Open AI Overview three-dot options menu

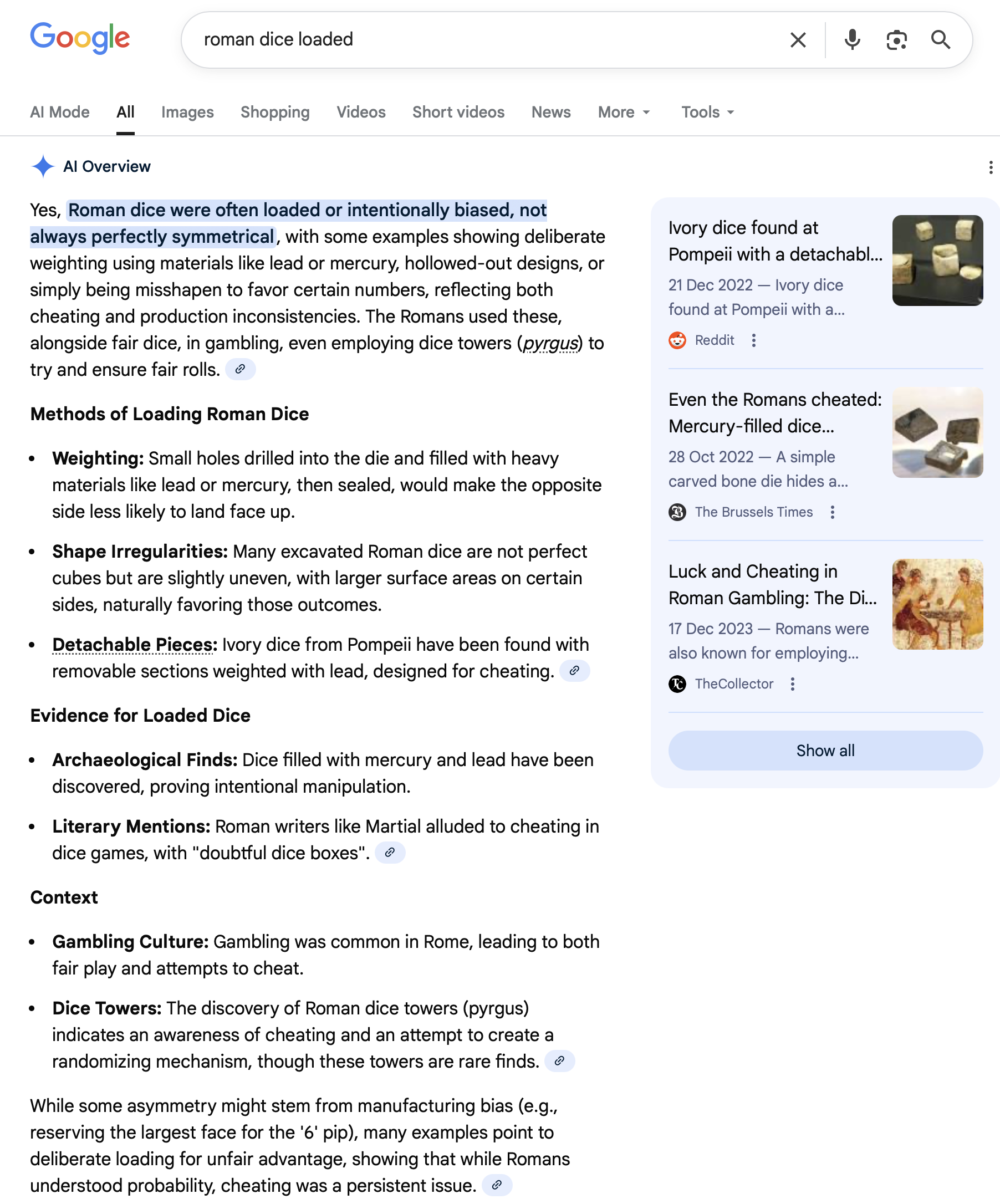(x=990, y=167)
